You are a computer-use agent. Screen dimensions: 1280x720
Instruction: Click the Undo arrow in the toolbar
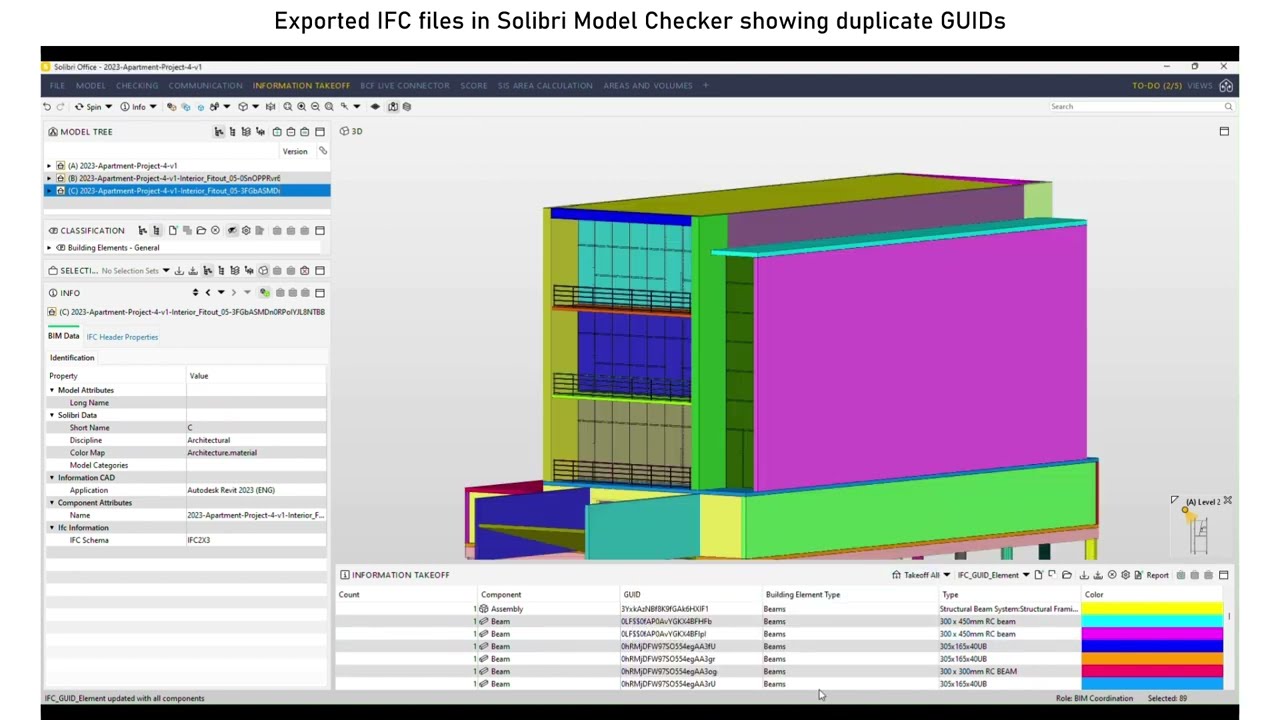click(47, 107)
